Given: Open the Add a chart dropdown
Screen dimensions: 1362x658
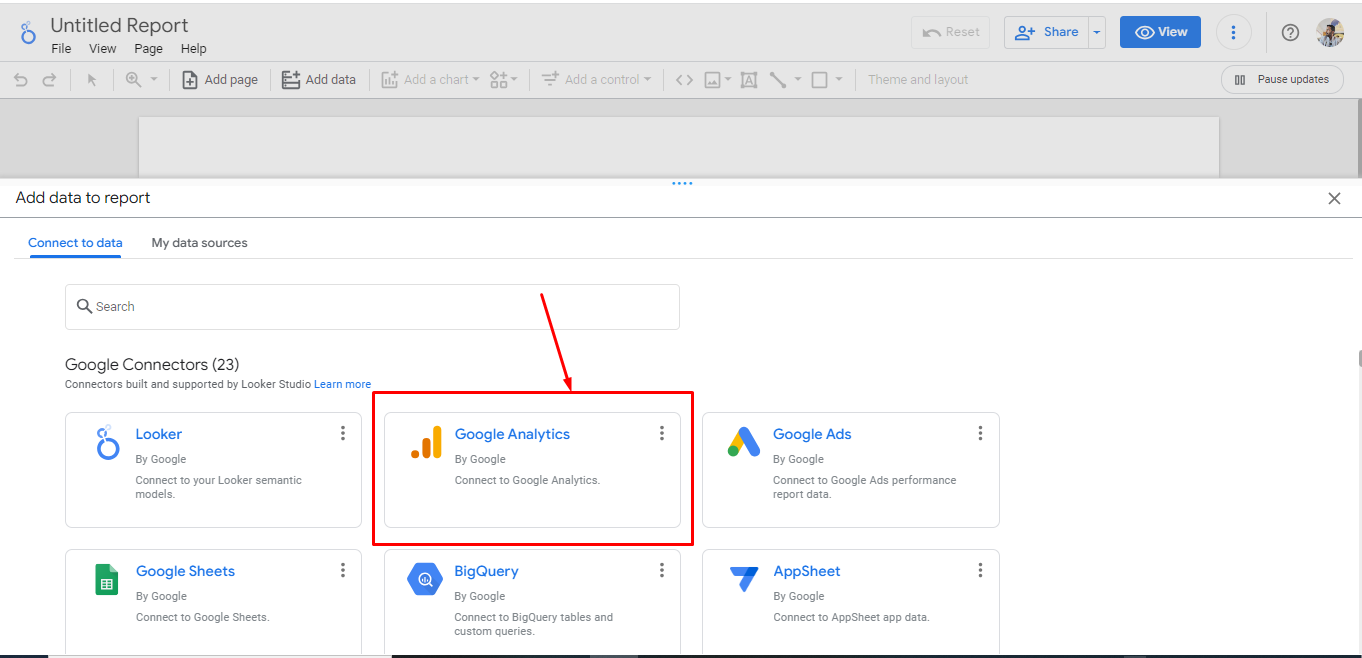Looking at the screenshot, I should tap(430, 80).
